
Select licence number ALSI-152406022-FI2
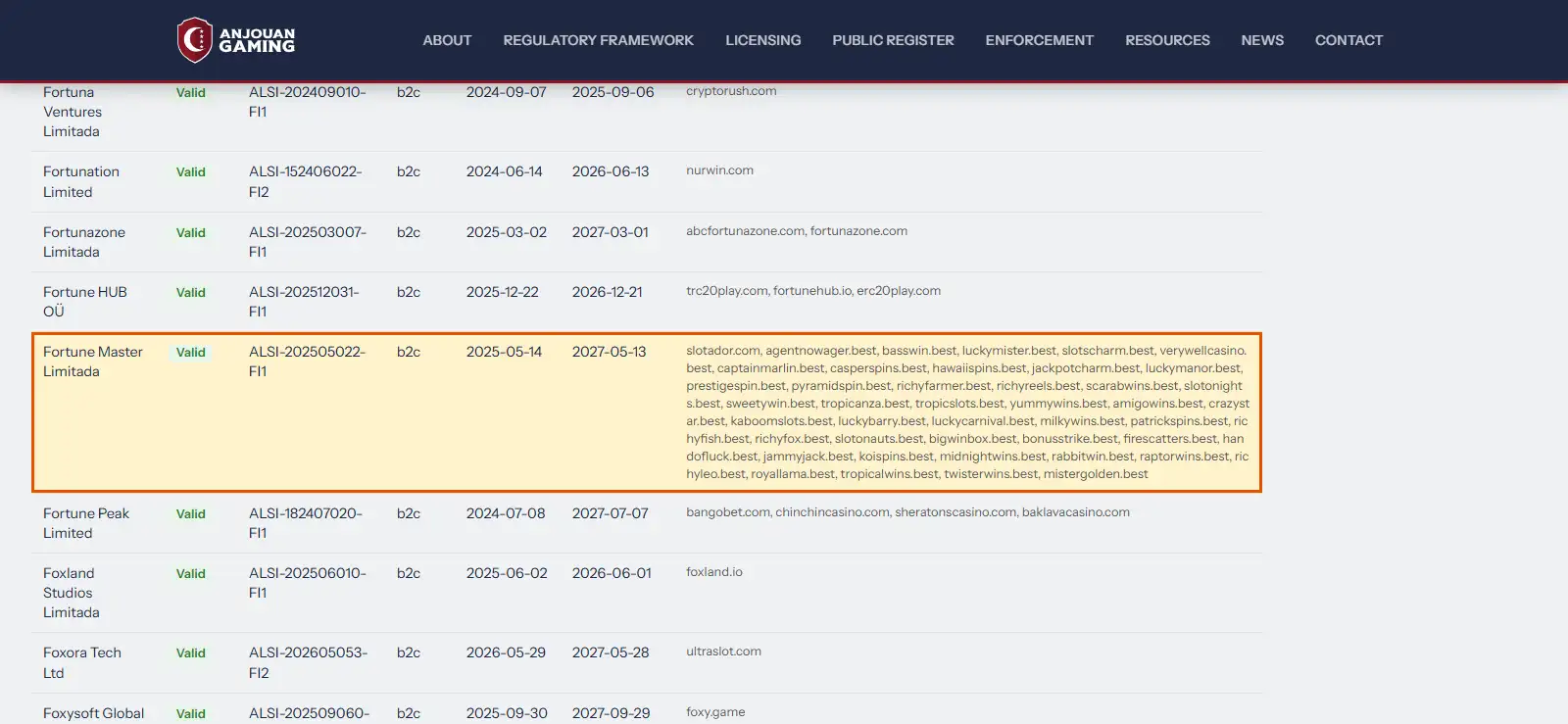coord(306,181)
